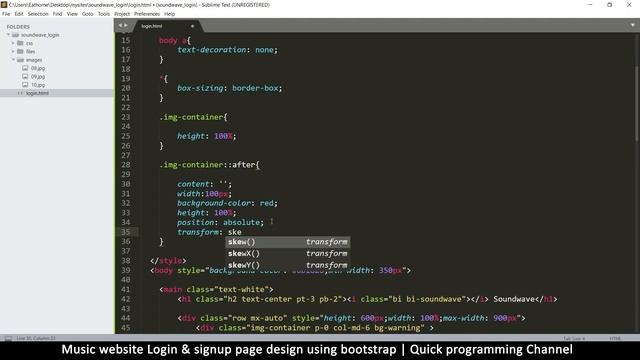This screenshot has height=360, width=640.
Task: Click the code icon beside login.html
Action: point(20,93)
